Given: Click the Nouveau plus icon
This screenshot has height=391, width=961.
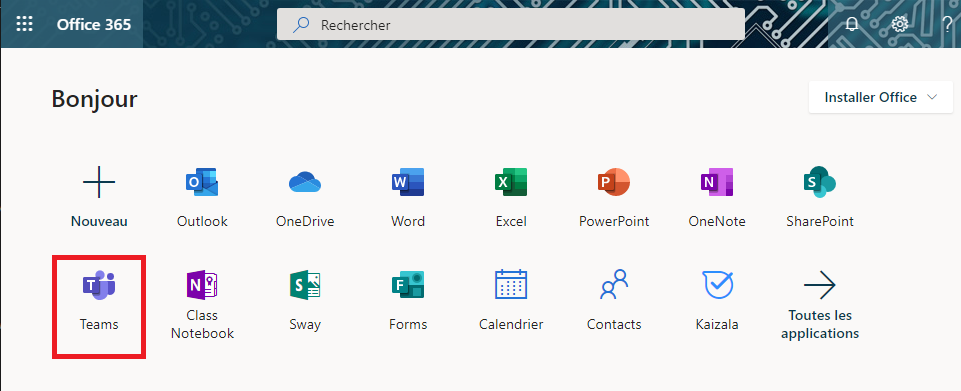Looking at the screenshot, I should pyautogui.click(x=99, y=182).
